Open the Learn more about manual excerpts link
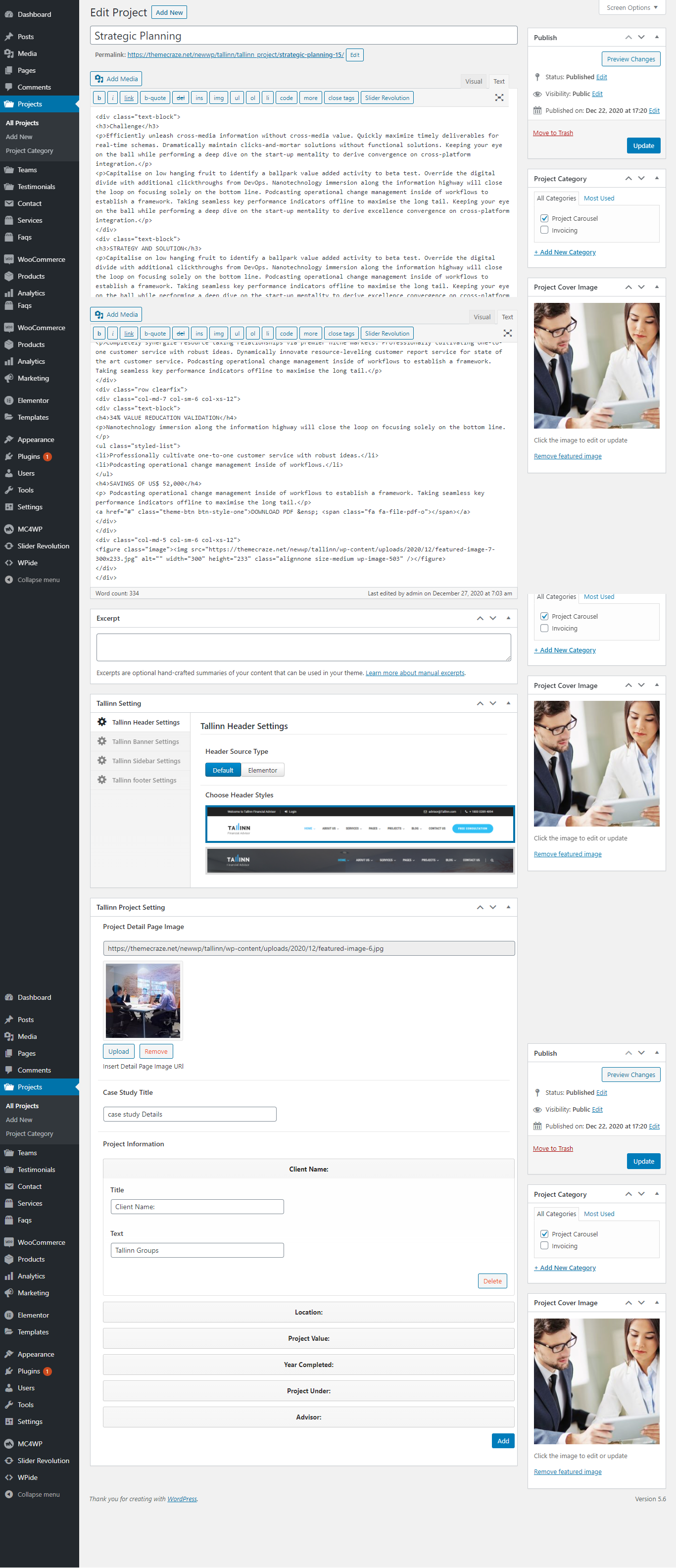The height and width of the screenshot is (1568, 676). click(414, 673)
